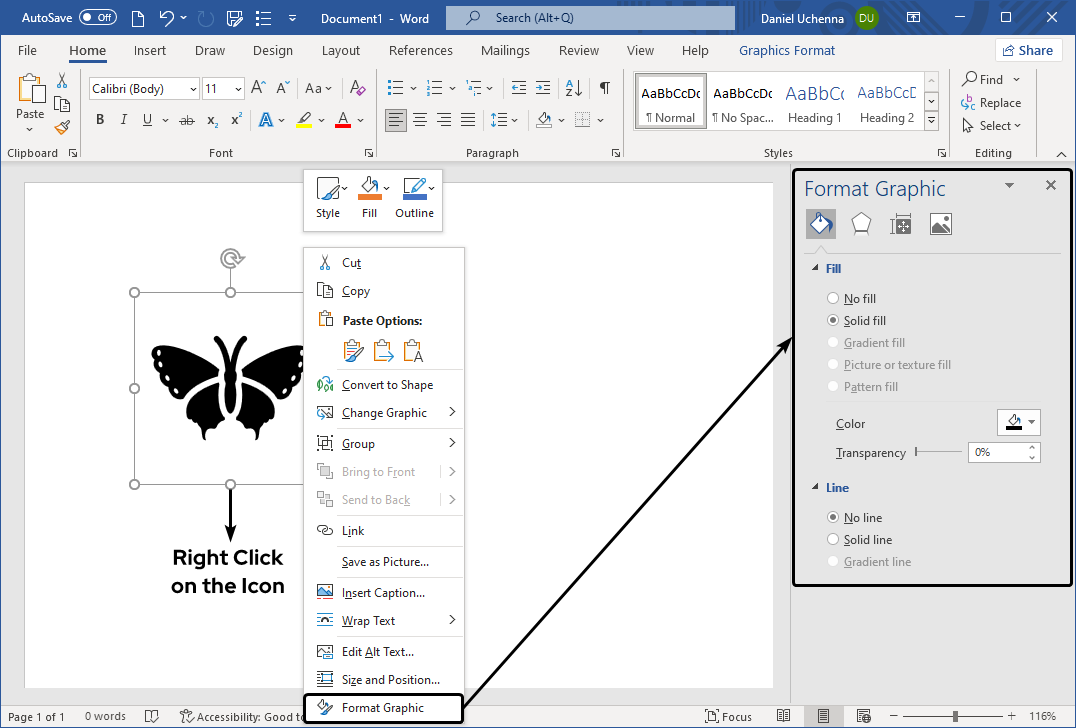Open the Effects pentagon icon in Format Graphic
1076x728 pixels.
pyautogui.click(x=860, y=223)
